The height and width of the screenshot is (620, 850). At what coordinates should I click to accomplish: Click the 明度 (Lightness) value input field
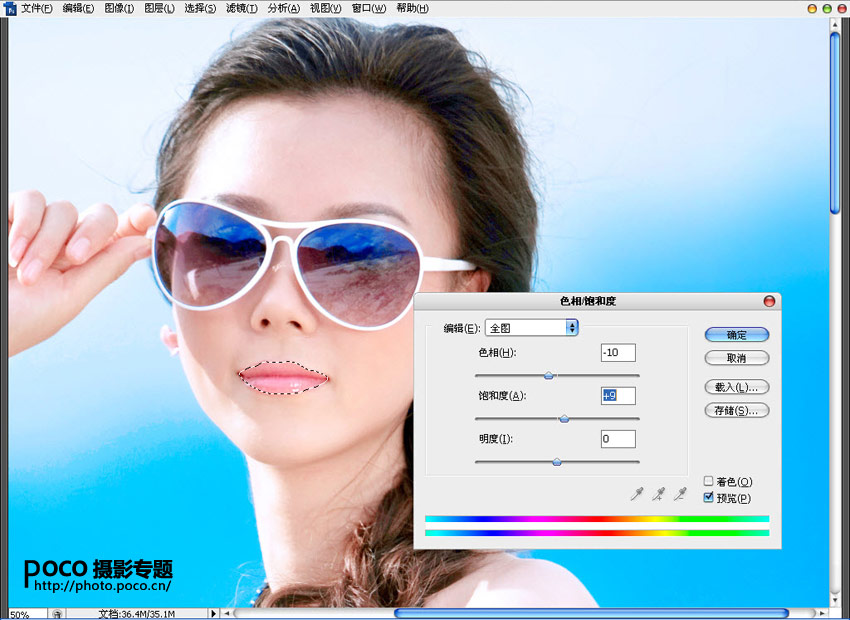point(618,439)
